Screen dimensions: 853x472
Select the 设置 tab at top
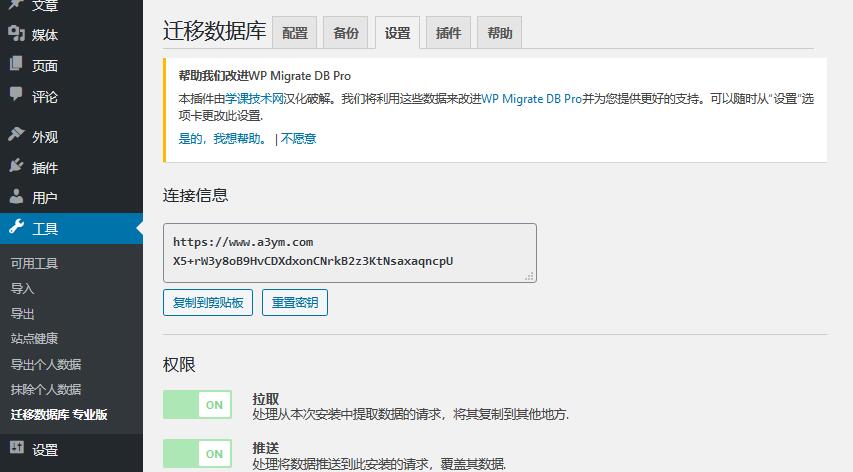(x=397, y=33)
